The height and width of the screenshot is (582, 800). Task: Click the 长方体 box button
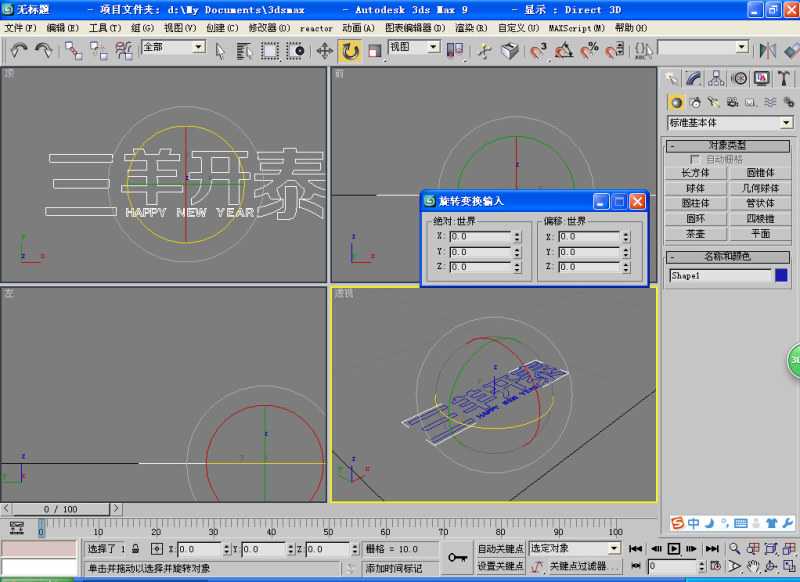(x=695, y=173)
